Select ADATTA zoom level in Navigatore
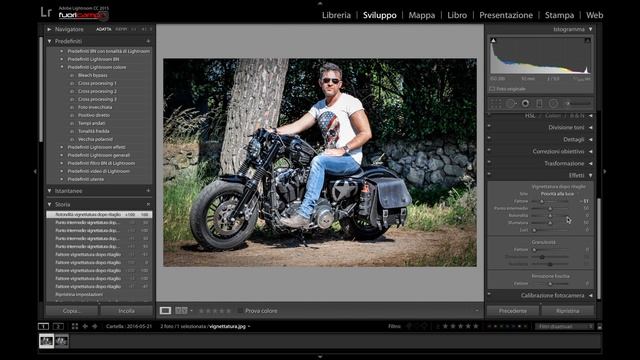The height and width of the screenshot is (360, 640). [104, 29]
